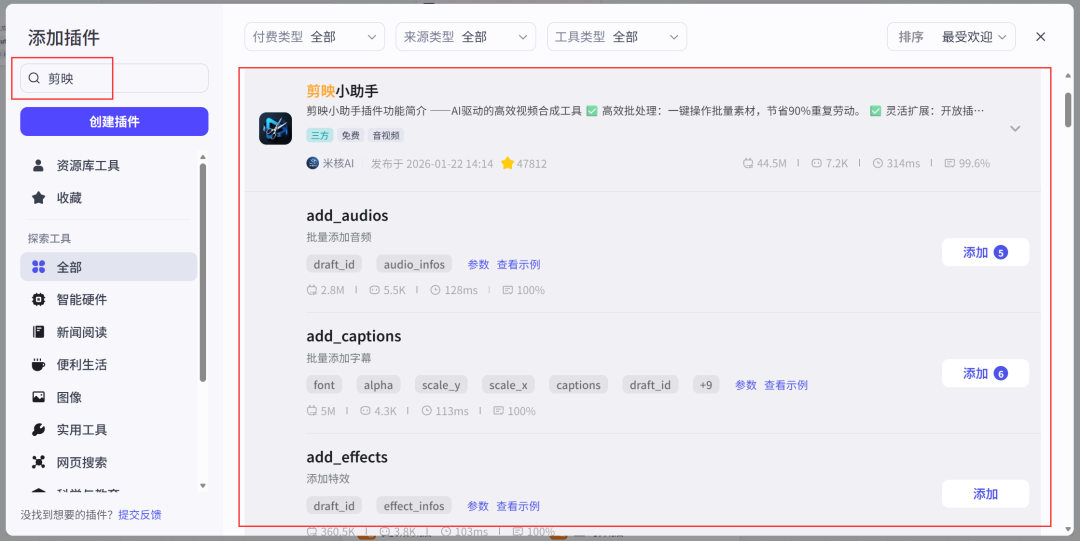Screen dimensions: 1080x541
Task: Open 查看示例 link for add_captions
Action: point(786,385)
